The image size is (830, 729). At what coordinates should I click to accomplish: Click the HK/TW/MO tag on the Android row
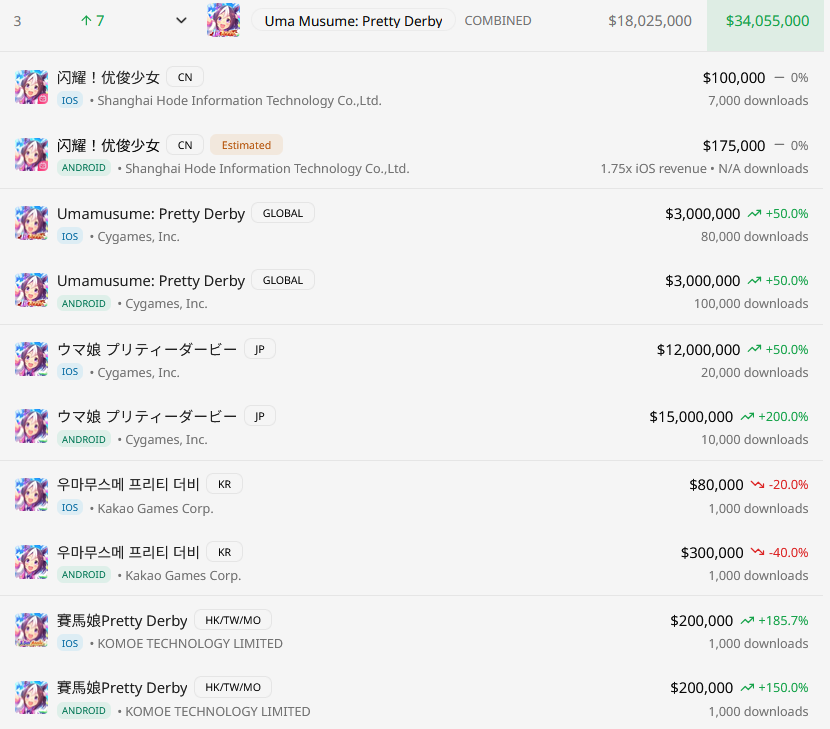(233, 687)
